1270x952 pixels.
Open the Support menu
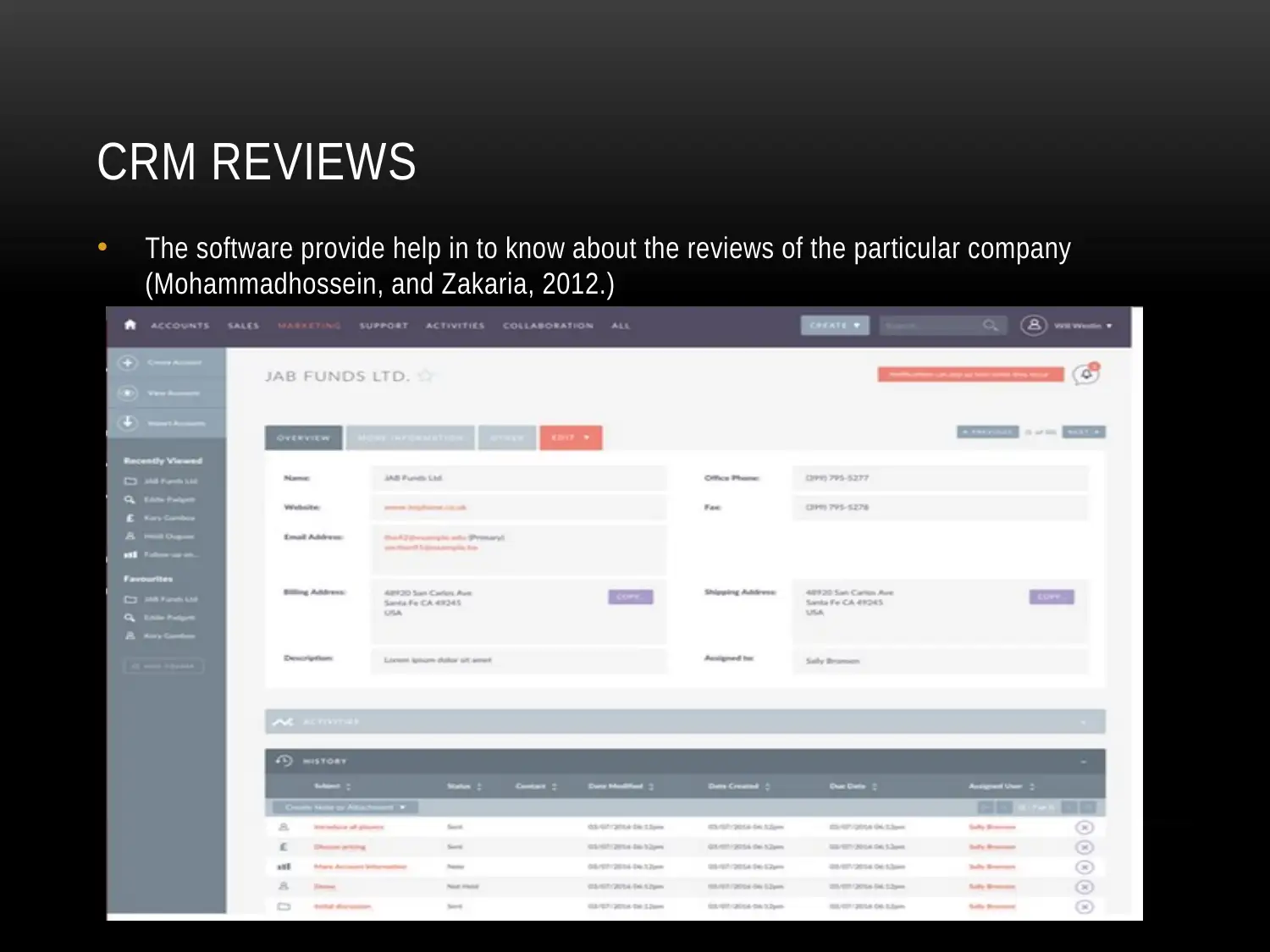tap(384, 326)
